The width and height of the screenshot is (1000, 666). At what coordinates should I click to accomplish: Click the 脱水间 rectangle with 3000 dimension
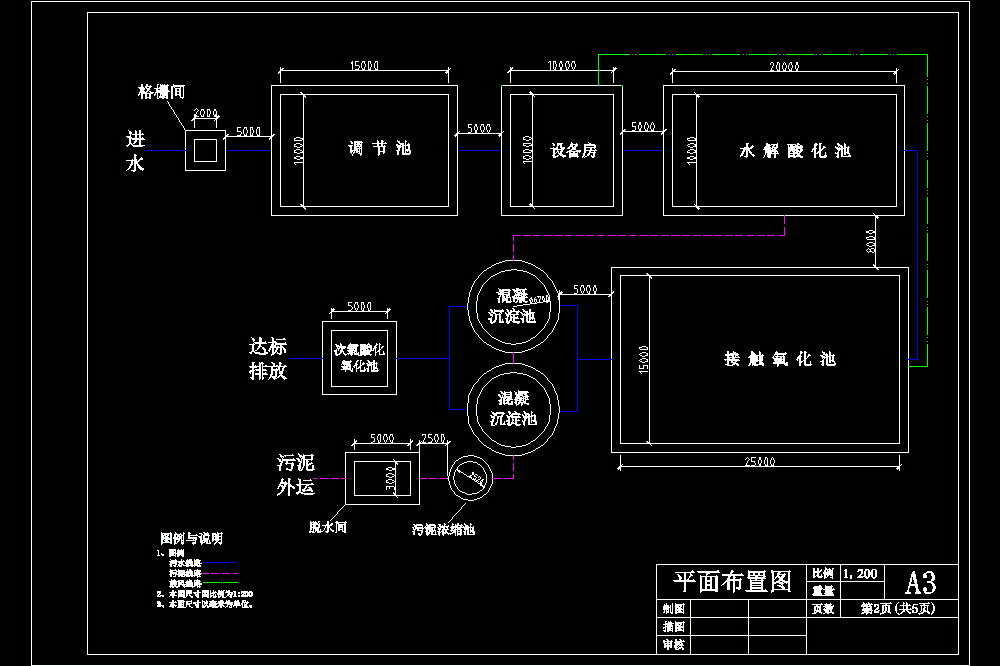383,478
